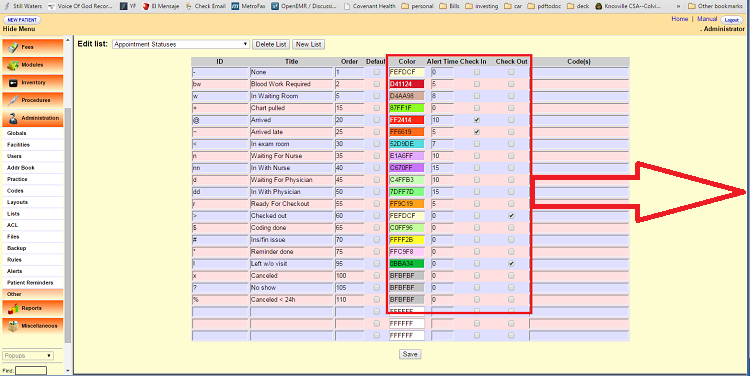This screenshot has height=376, width=750.
Task: Edit the ID field containing 'bw'
Action: tap(220, 84)
